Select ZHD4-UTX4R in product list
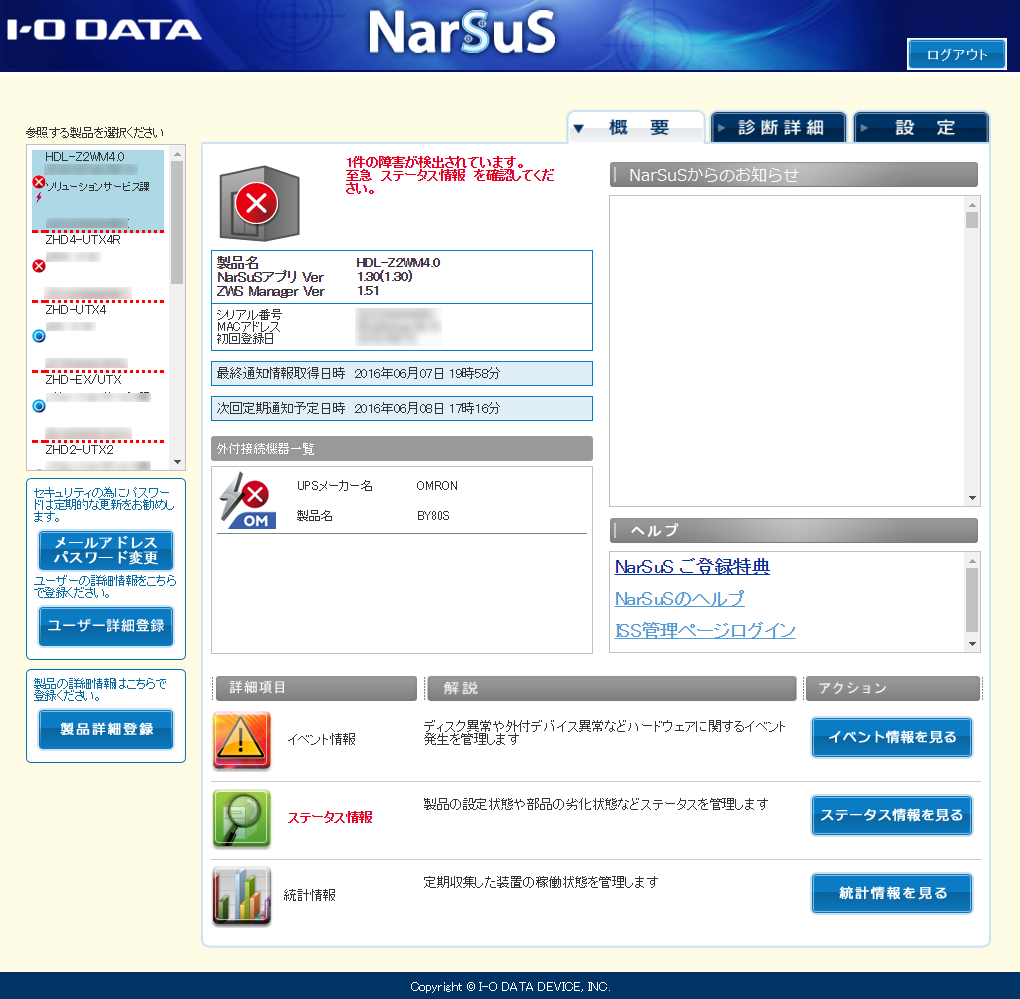 [x=98, y=266]
